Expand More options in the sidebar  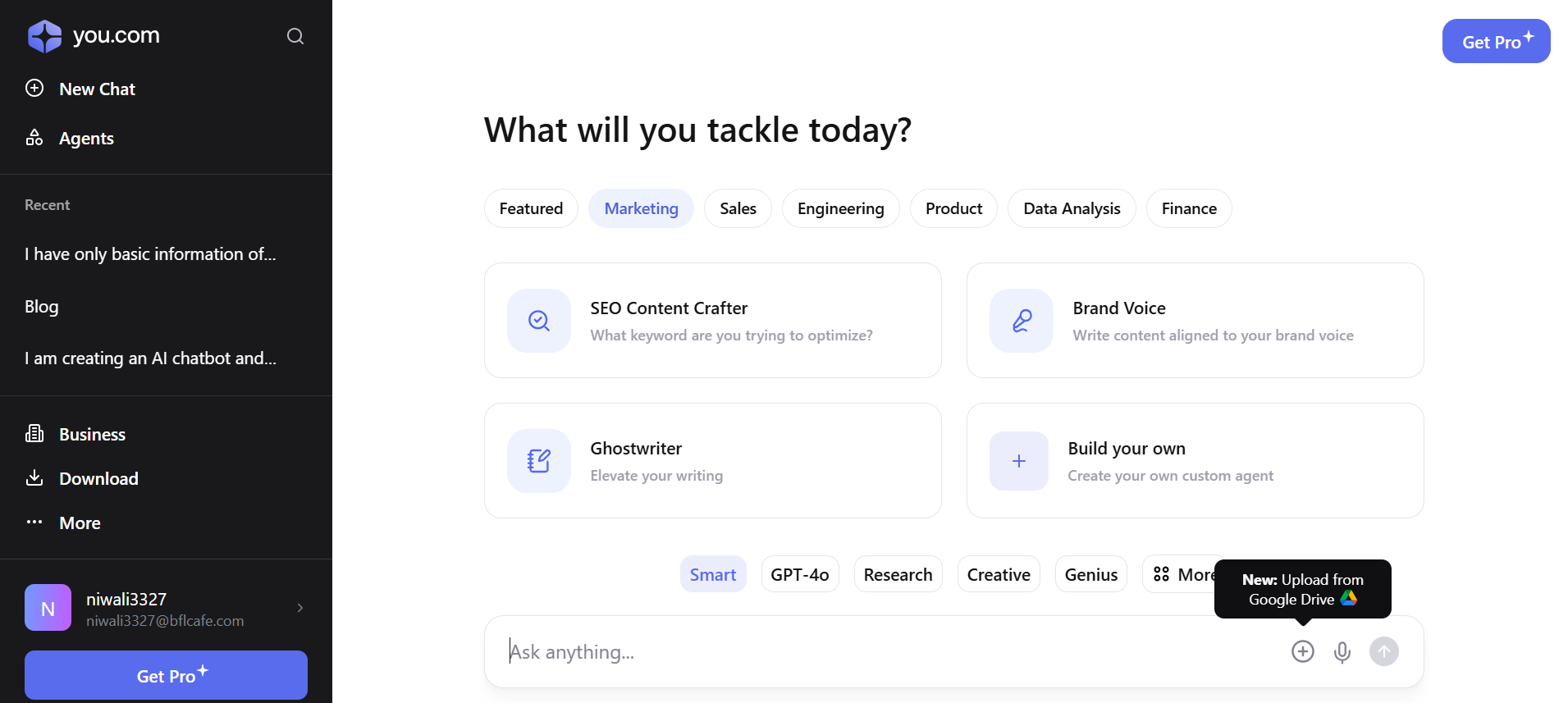click(x=79, y=523)
